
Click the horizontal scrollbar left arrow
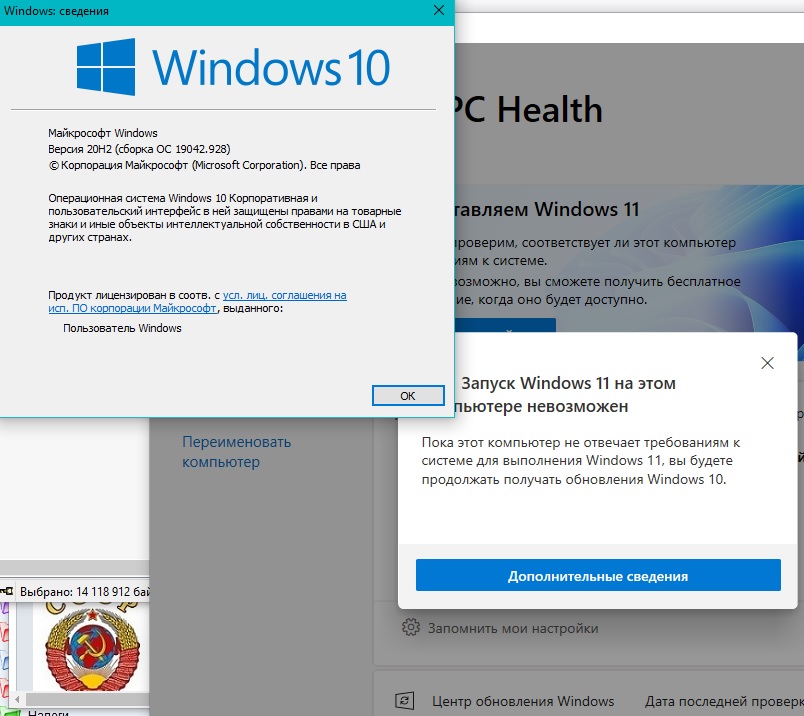17,699
